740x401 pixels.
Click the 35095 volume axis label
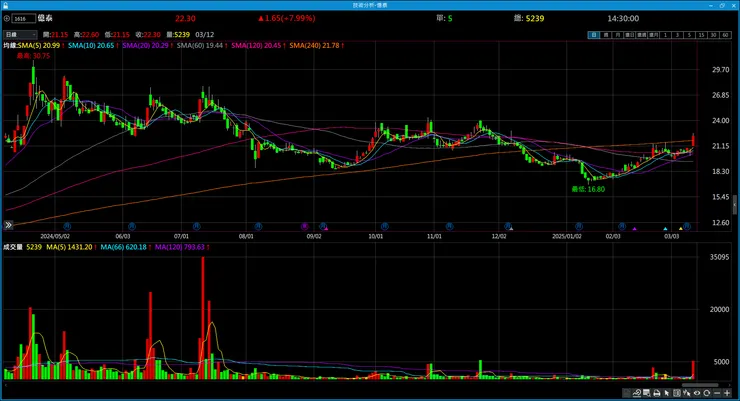719,257
